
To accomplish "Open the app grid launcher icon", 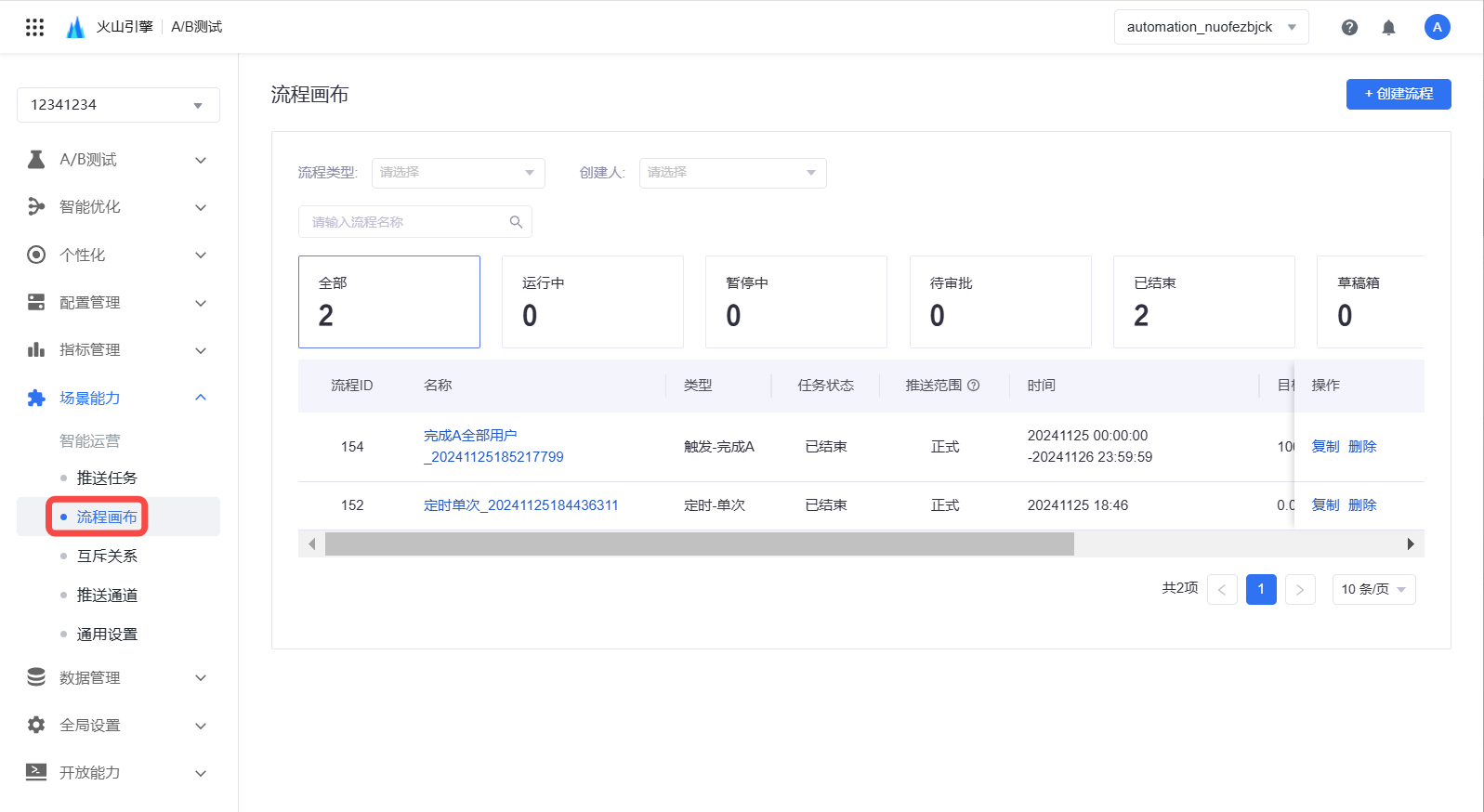I will tap(34, 27).
